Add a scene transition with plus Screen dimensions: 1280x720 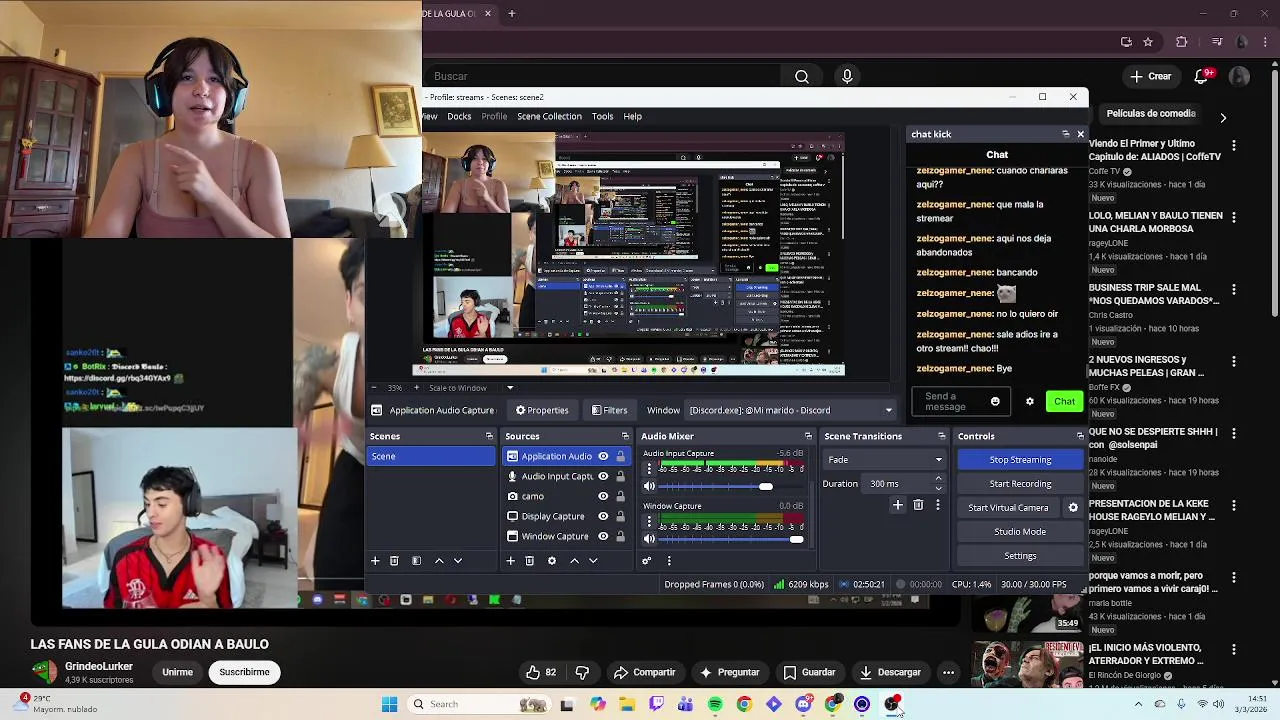tap(897, 506)
